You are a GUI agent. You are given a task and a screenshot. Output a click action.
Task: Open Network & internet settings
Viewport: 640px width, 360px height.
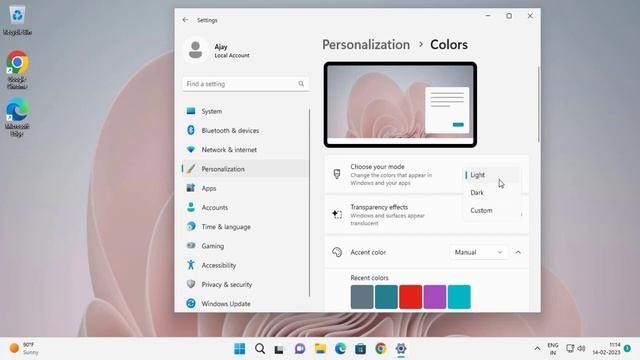245,149
